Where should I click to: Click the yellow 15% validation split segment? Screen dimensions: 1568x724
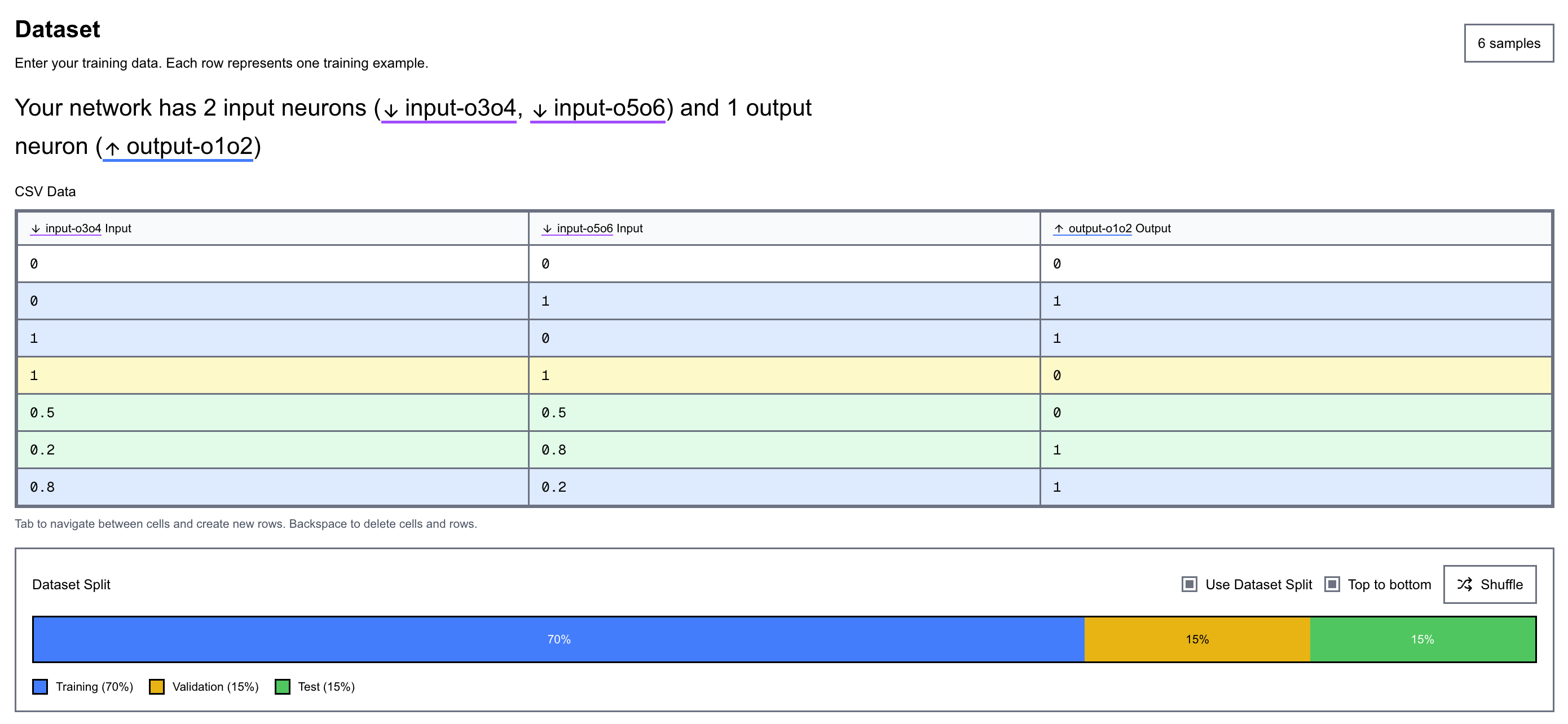tap(1197, 639)
